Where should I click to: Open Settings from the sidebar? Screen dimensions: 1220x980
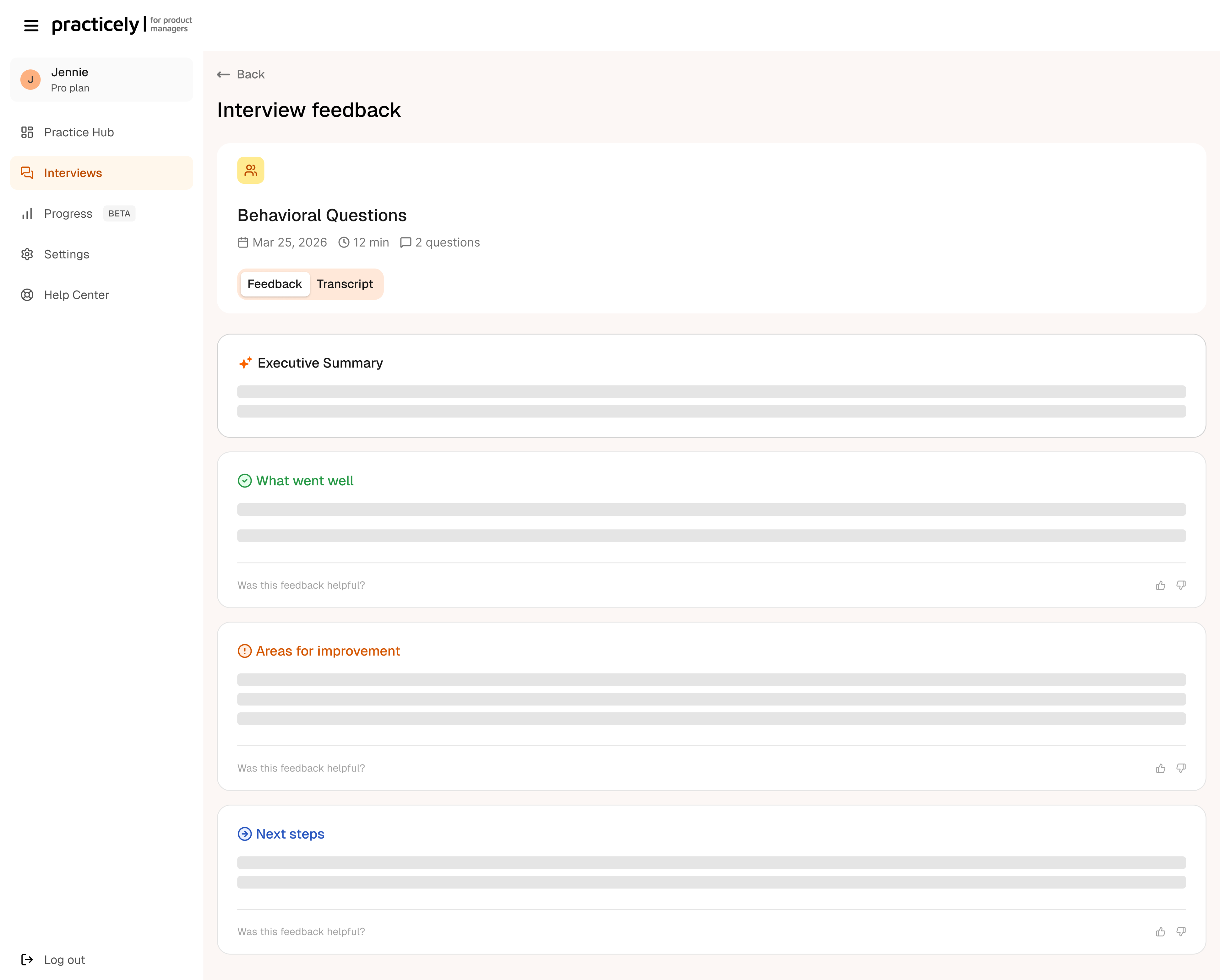tap(67, 255)
